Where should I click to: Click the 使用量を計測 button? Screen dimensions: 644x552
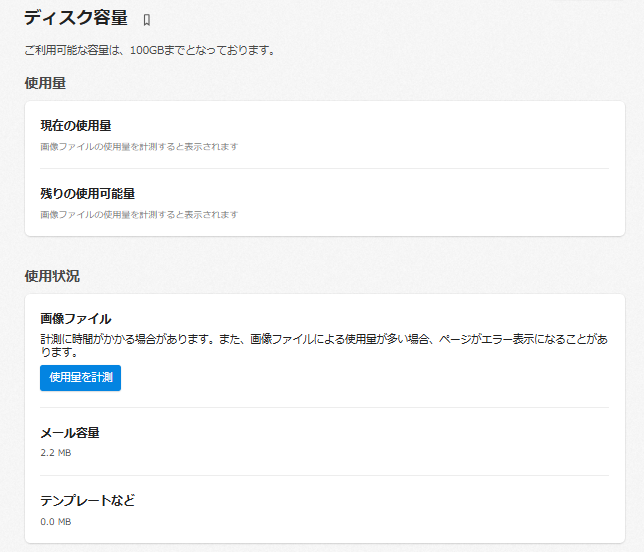80,378
